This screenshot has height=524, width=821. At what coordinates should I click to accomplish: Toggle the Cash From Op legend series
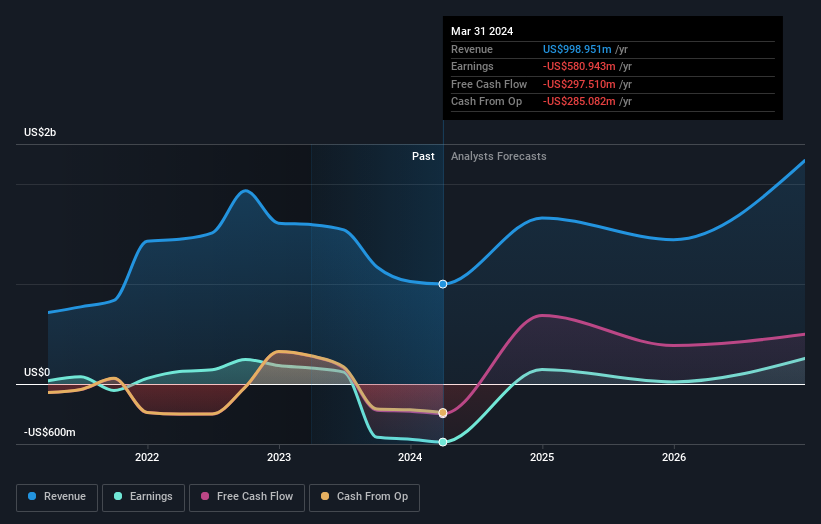364,497
